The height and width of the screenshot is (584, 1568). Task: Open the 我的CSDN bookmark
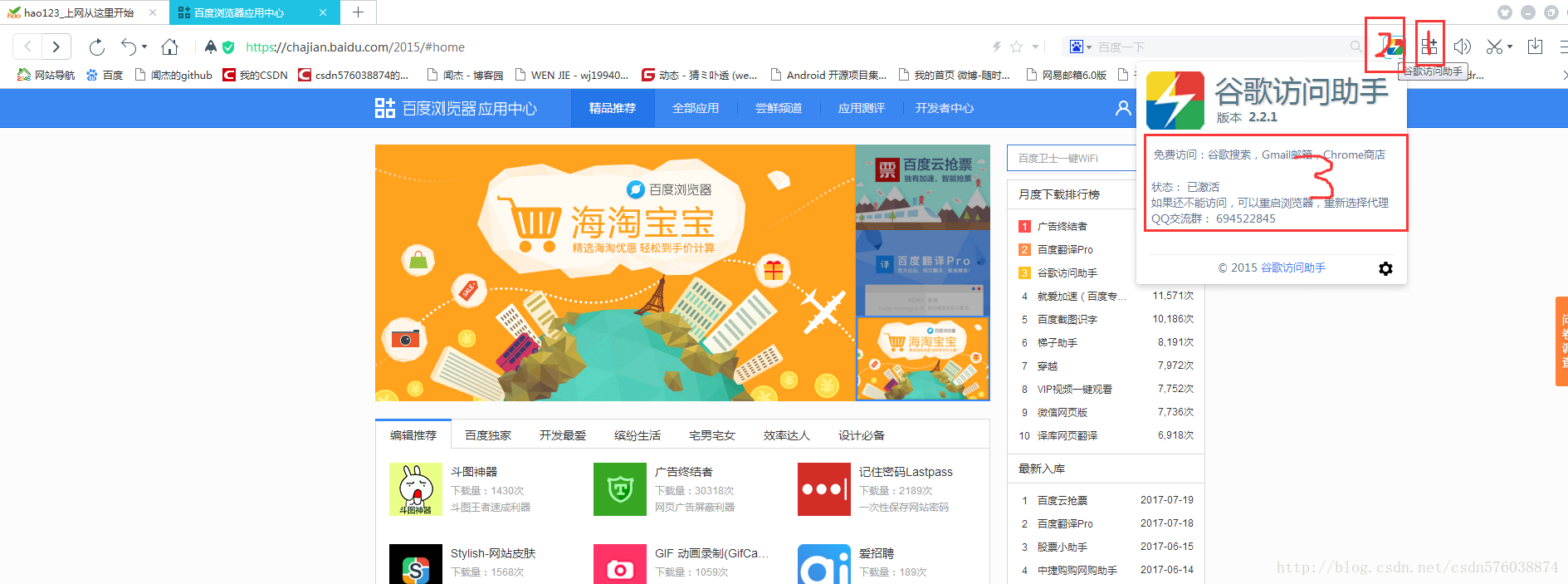[x=256, y=75]
